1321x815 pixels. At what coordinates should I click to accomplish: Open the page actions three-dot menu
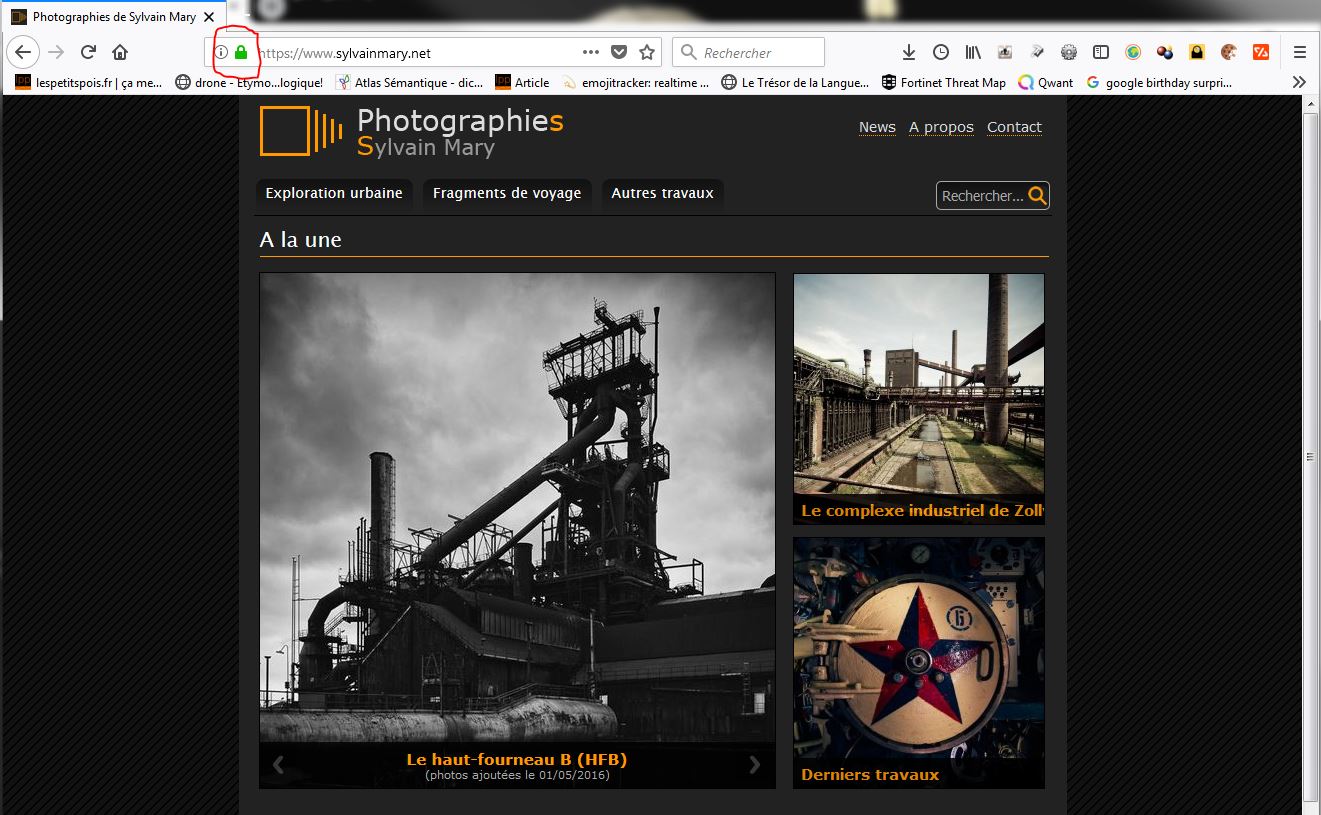point(591,52)
